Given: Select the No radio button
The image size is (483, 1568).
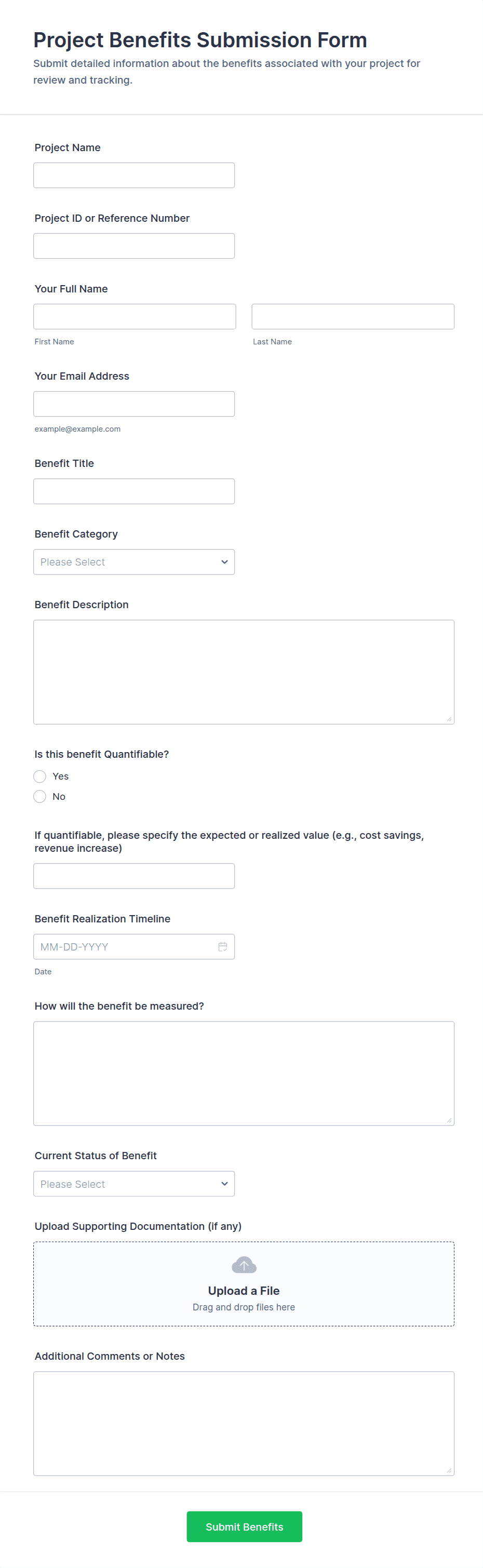Looking at the screenshot, I should [40, 796].
